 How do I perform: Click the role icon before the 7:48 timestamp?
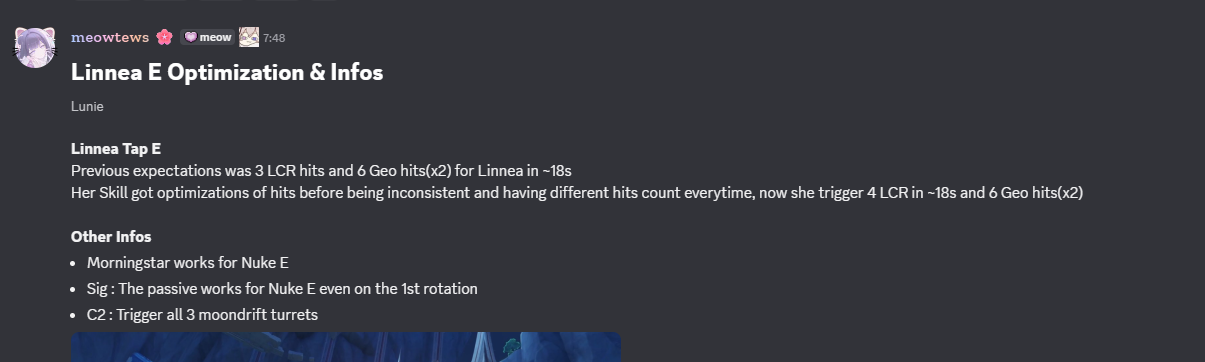pyautogui.click(x=249, y=37)
